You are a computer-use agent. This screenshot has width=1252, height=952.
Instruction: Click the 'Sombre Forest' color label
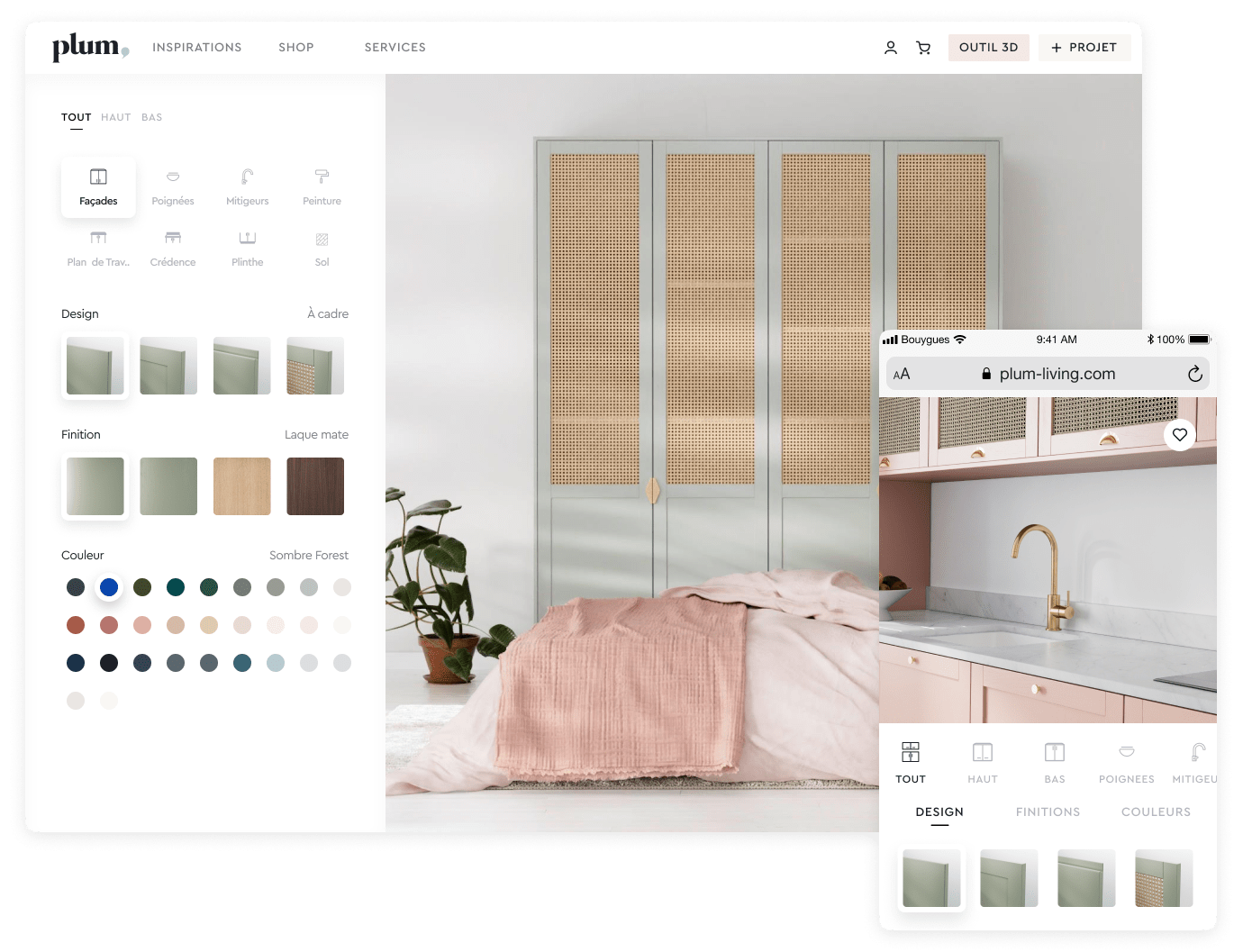click(x=309, y=555)
